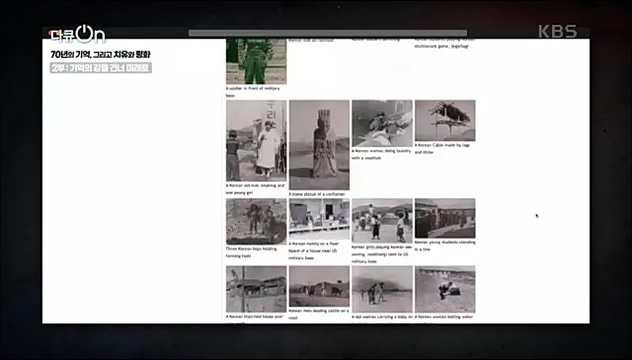The width and height of the screenshot is (632, 360).
Task: Open the students standing in line photo
Action: pyautogui.click(x=445, y=218)
